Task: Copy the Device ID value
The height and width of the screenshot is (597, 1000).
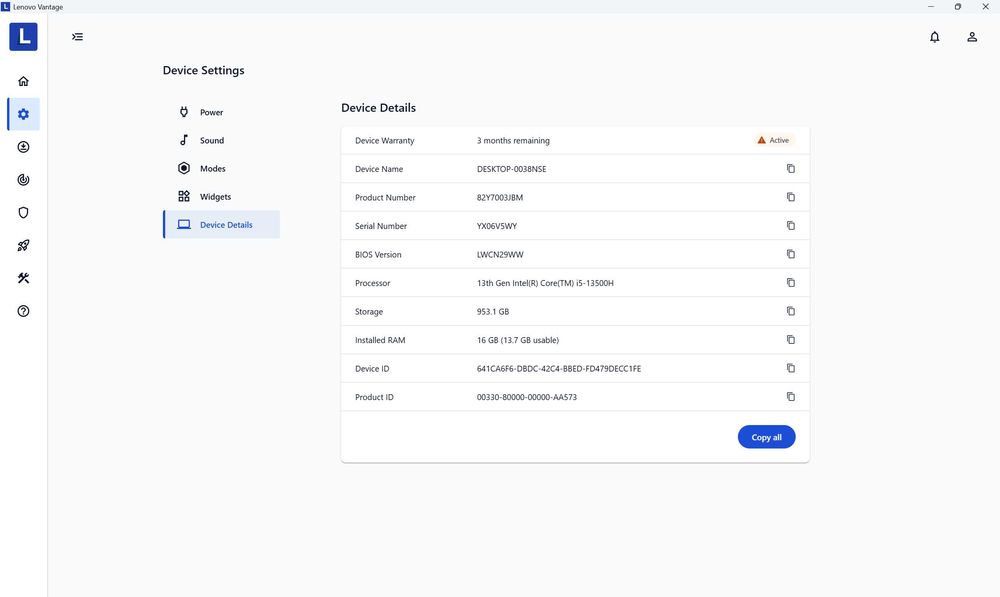Action: (x=791, y=368)
